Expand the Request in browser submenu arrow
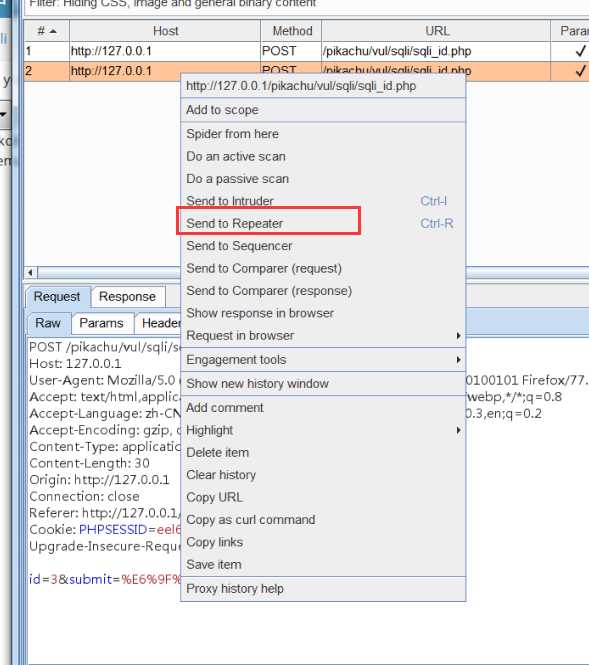Image resolution: width=589 pixels, height=665 pixels. pos(458,335)
